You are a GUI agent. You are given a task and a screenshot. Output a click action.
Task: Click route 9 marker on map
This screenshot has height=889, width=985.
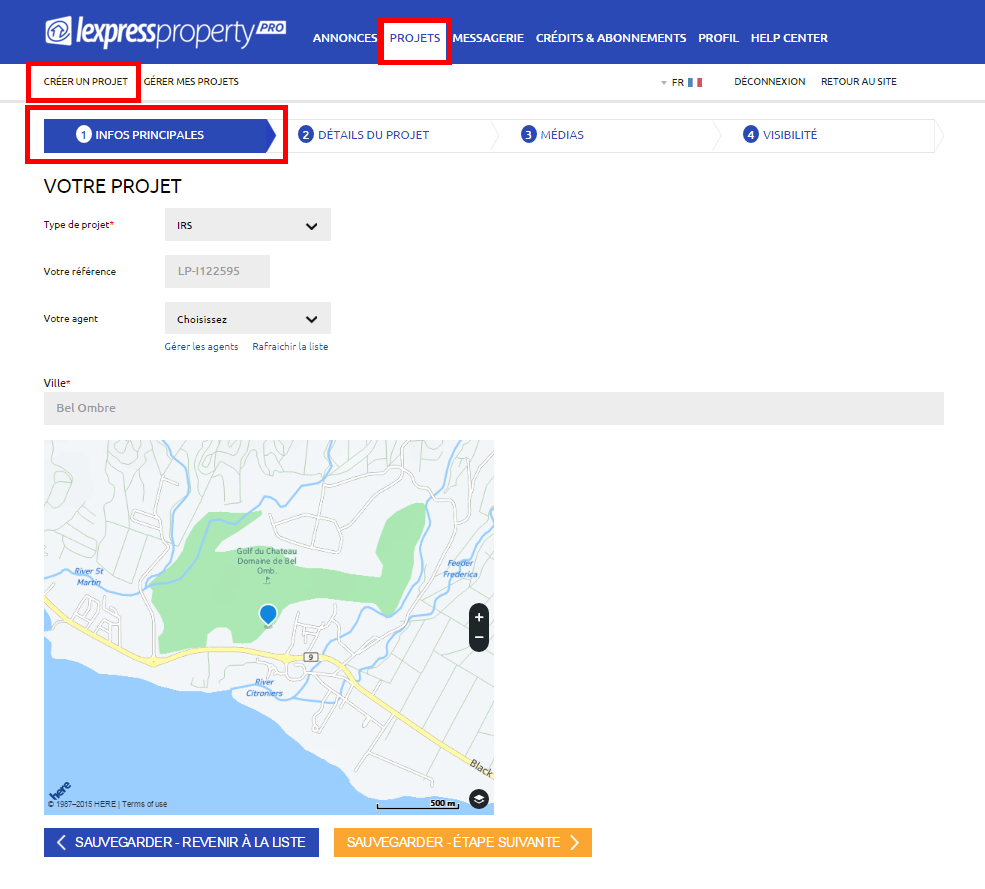point(311,657)
